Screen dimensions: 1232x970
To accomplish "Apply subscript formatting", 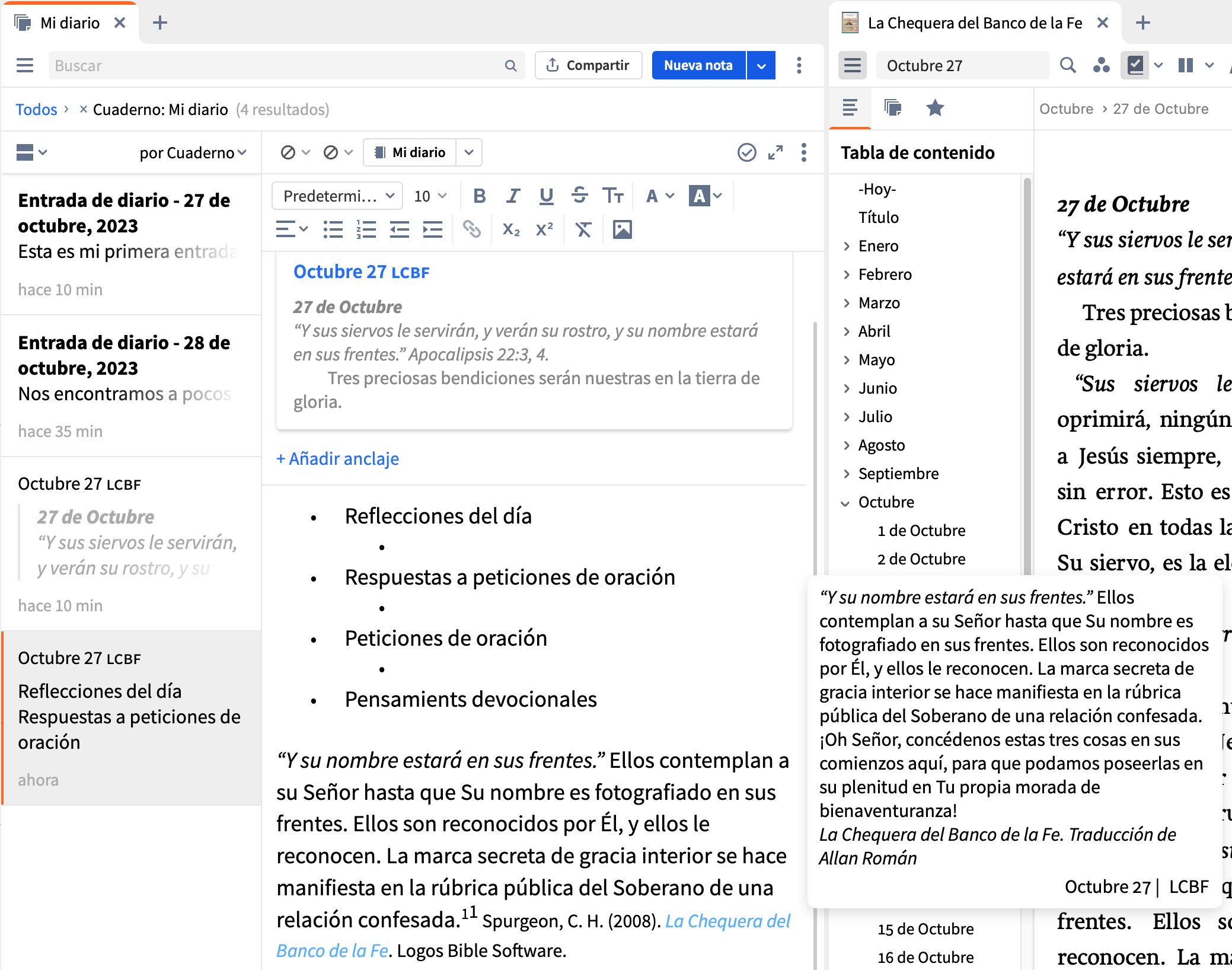I will [x=511, y=229].
